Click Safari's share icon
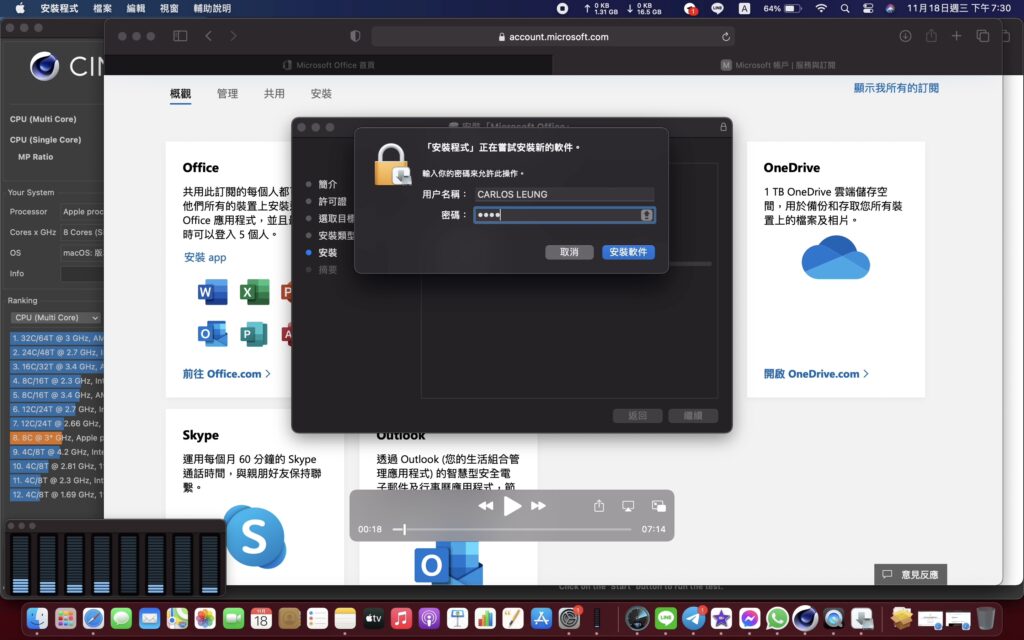 (x=931, y=36)
